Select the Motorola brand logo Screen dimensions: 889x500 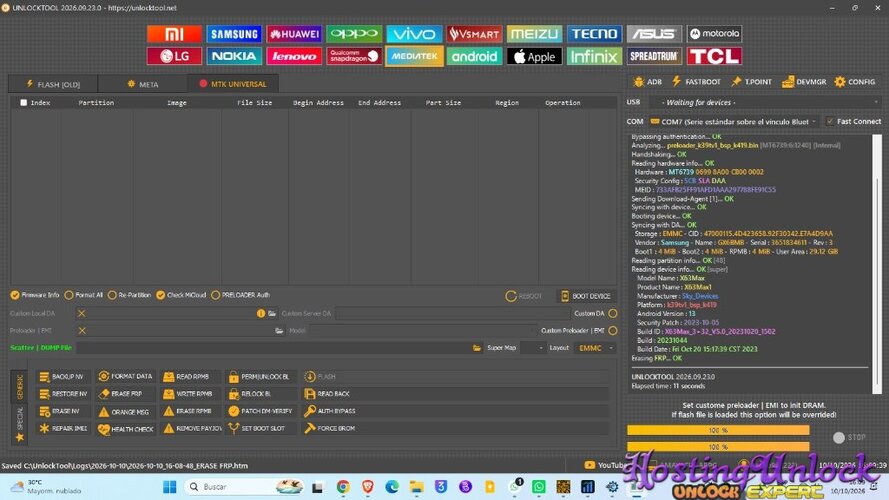coord(714,34)
